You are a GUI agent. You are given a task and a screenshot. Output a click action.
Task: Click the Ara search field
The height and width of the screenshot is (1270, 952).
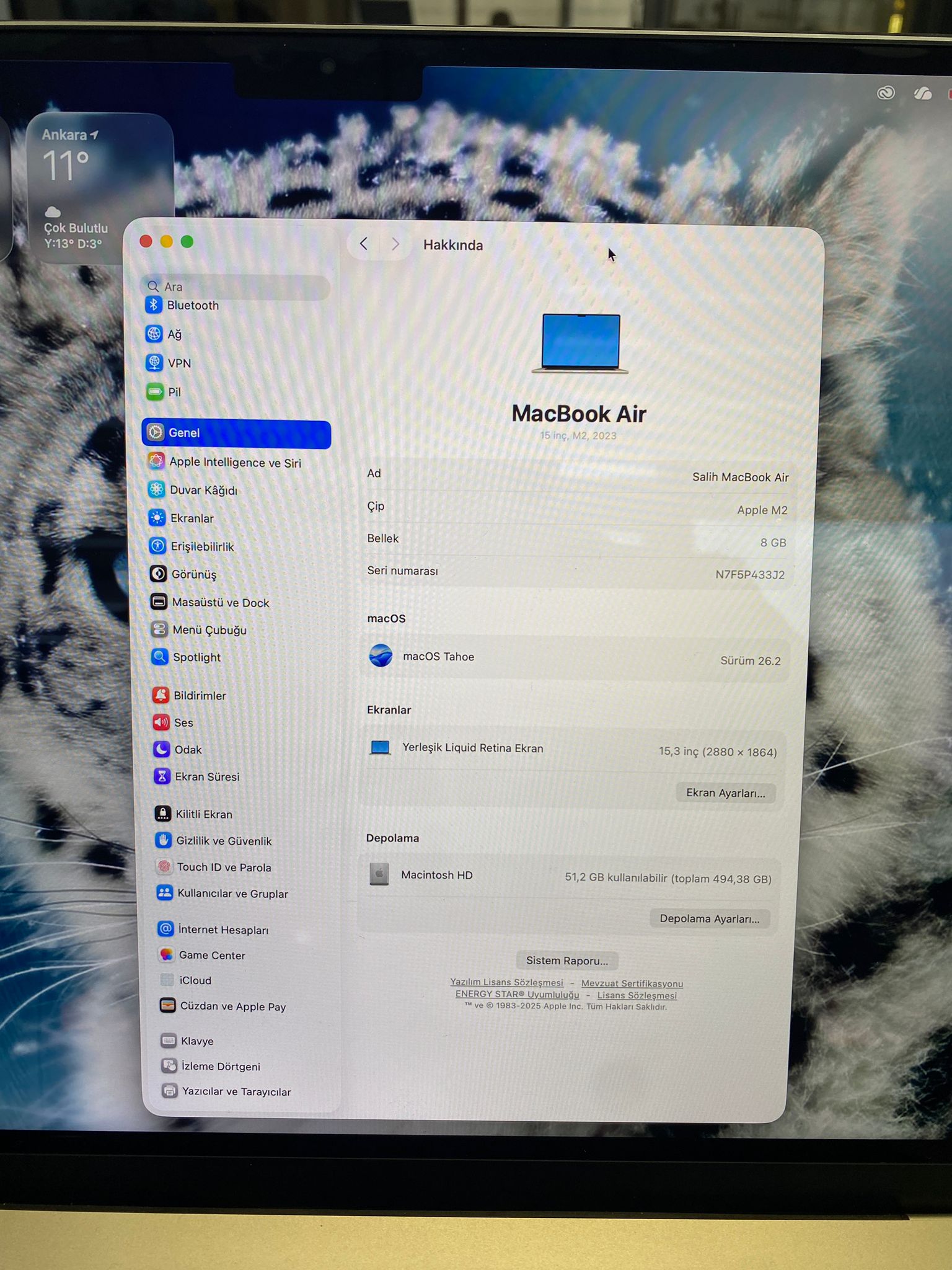pyautogui.click(x=236, y=286)
